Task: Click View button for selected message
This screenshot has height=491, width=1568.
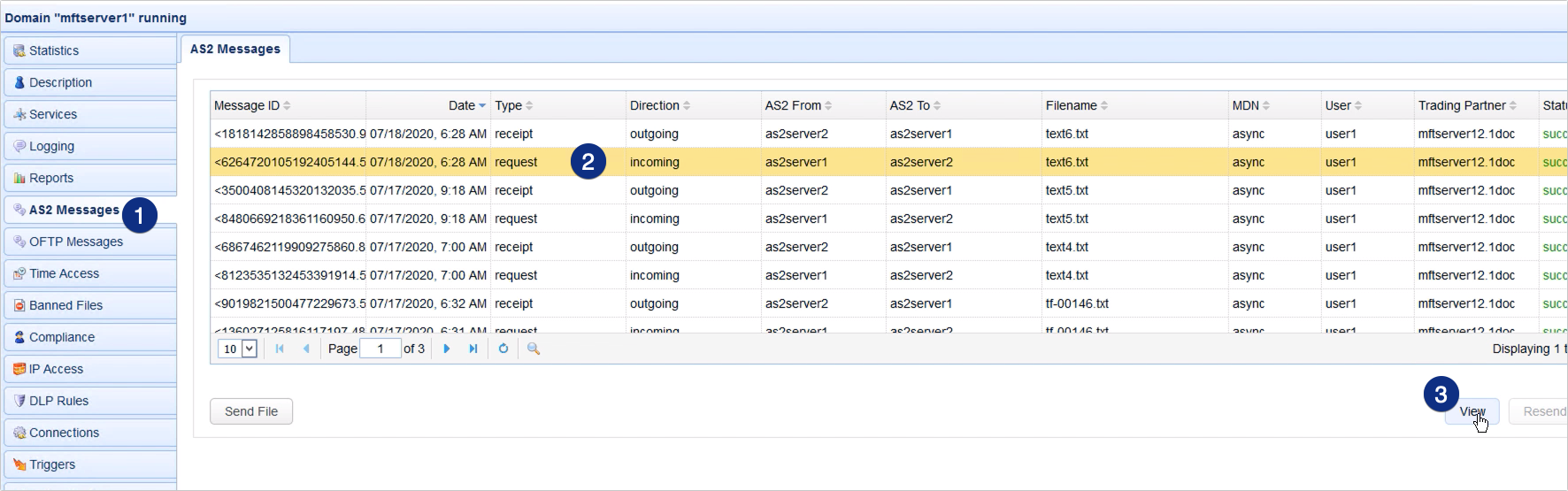Action: click(x=1472, y=411)
